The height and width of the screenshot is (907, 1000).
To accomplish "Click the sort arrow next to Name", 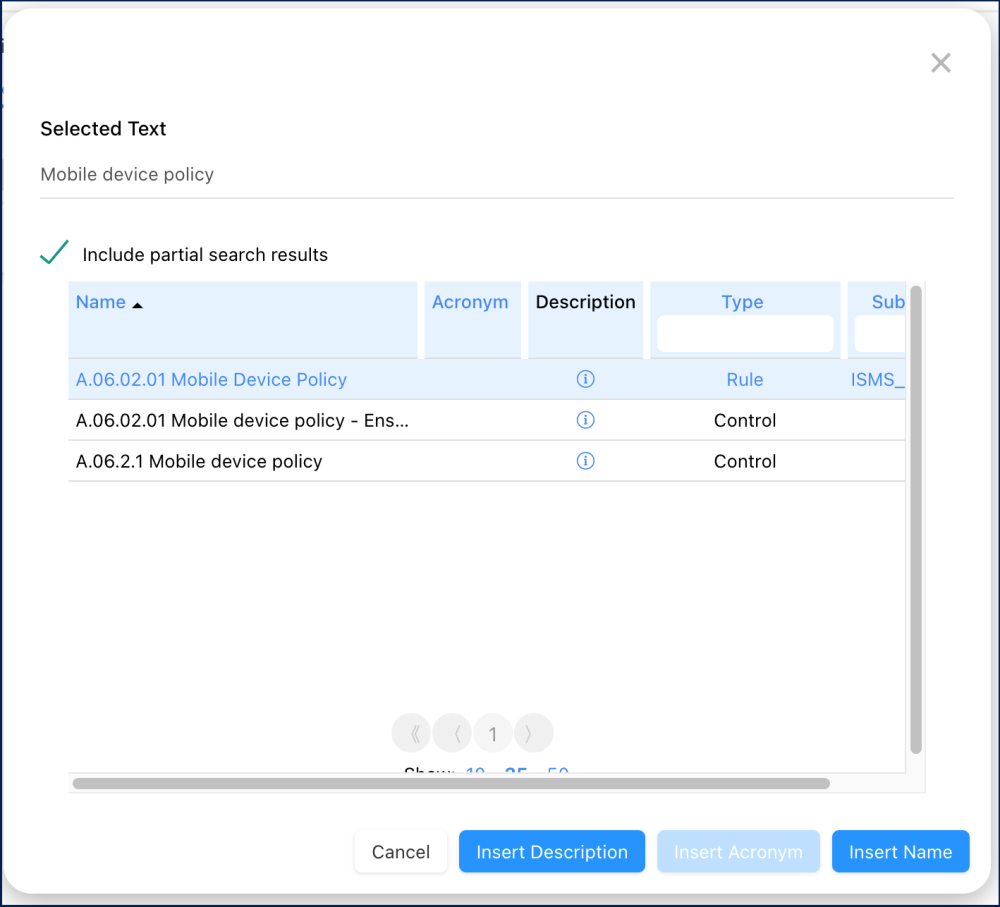I will coord(138,304).
